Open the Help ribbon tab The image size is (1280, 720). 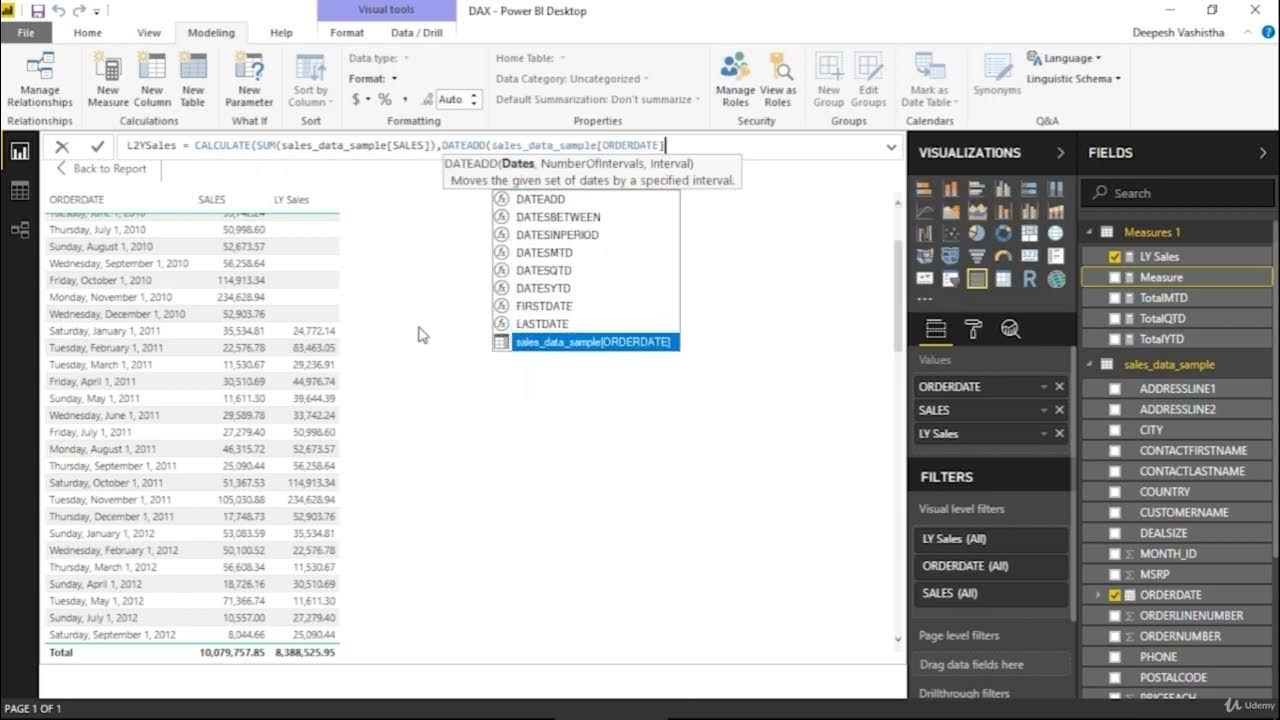(x=282, y=32)
